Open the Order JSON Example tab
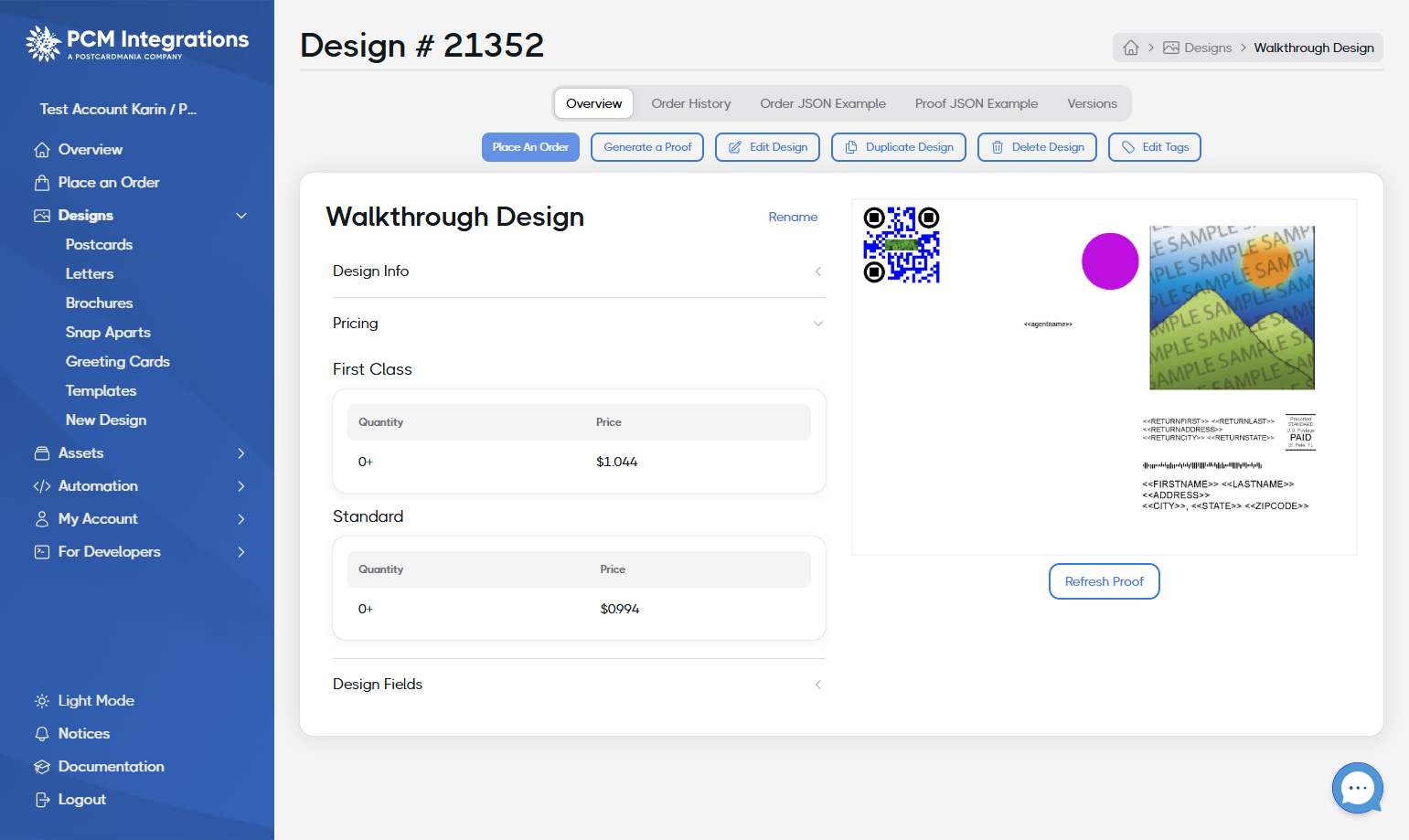The width and height of the screenshot is (1409, 840). click(x=823, y=103)
